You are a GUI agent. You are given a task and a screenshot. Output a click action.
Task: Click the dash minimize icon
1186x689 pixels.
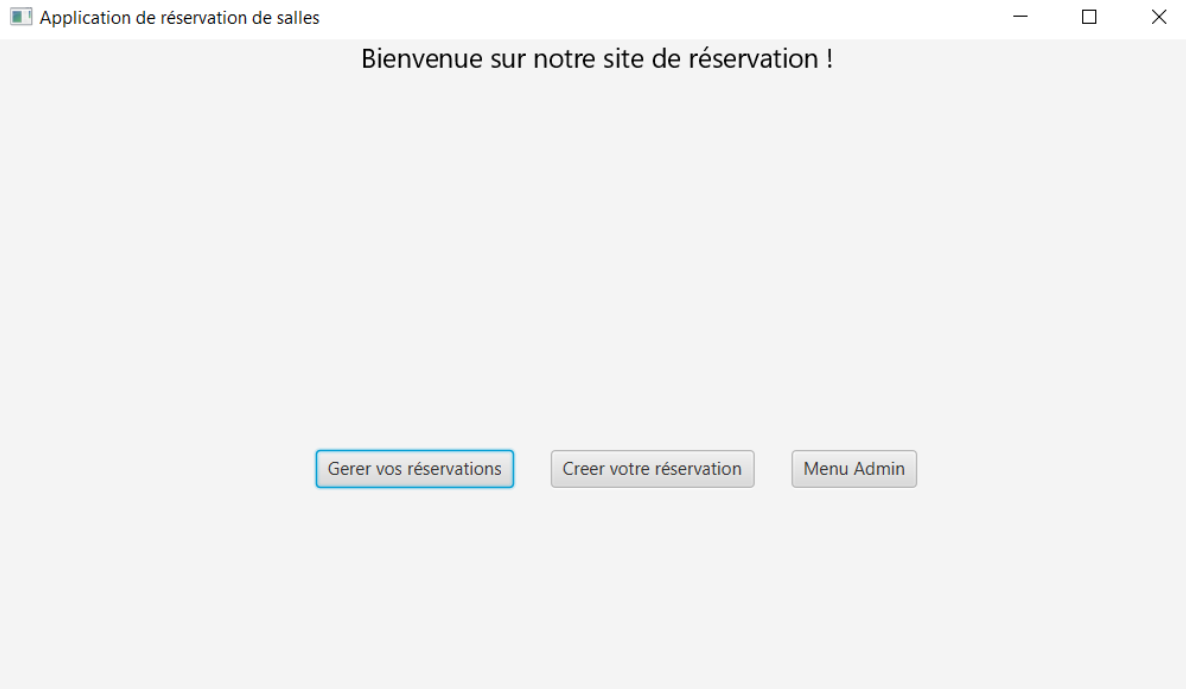[1020, 17]
